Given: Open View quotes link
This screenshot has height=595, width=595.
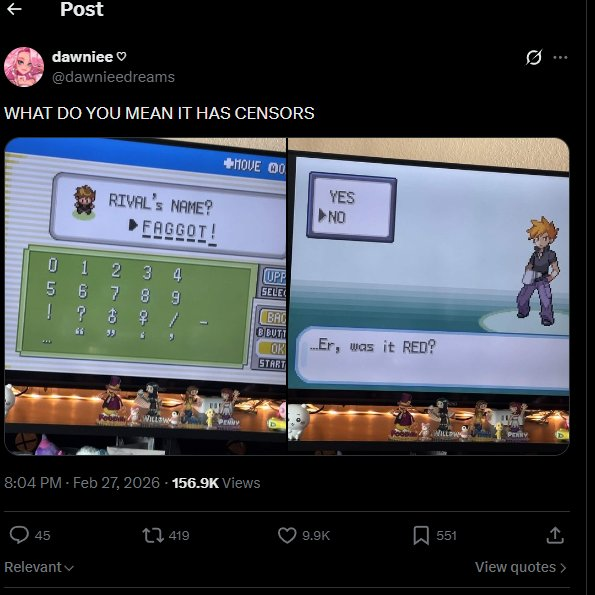Looking at the screenshot, I should [x=520, y=567].
